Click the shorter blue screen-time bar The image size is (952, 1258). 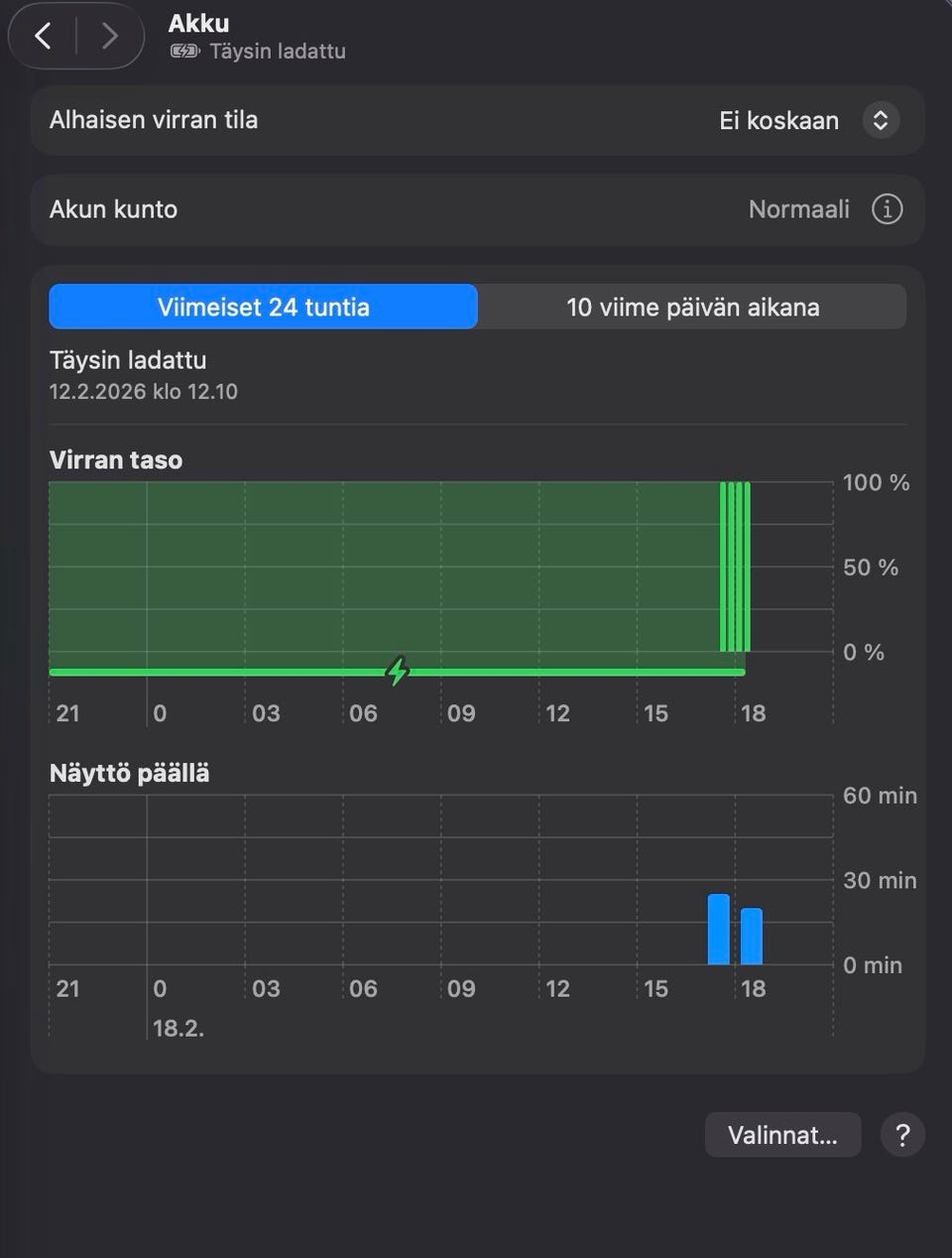752,937
